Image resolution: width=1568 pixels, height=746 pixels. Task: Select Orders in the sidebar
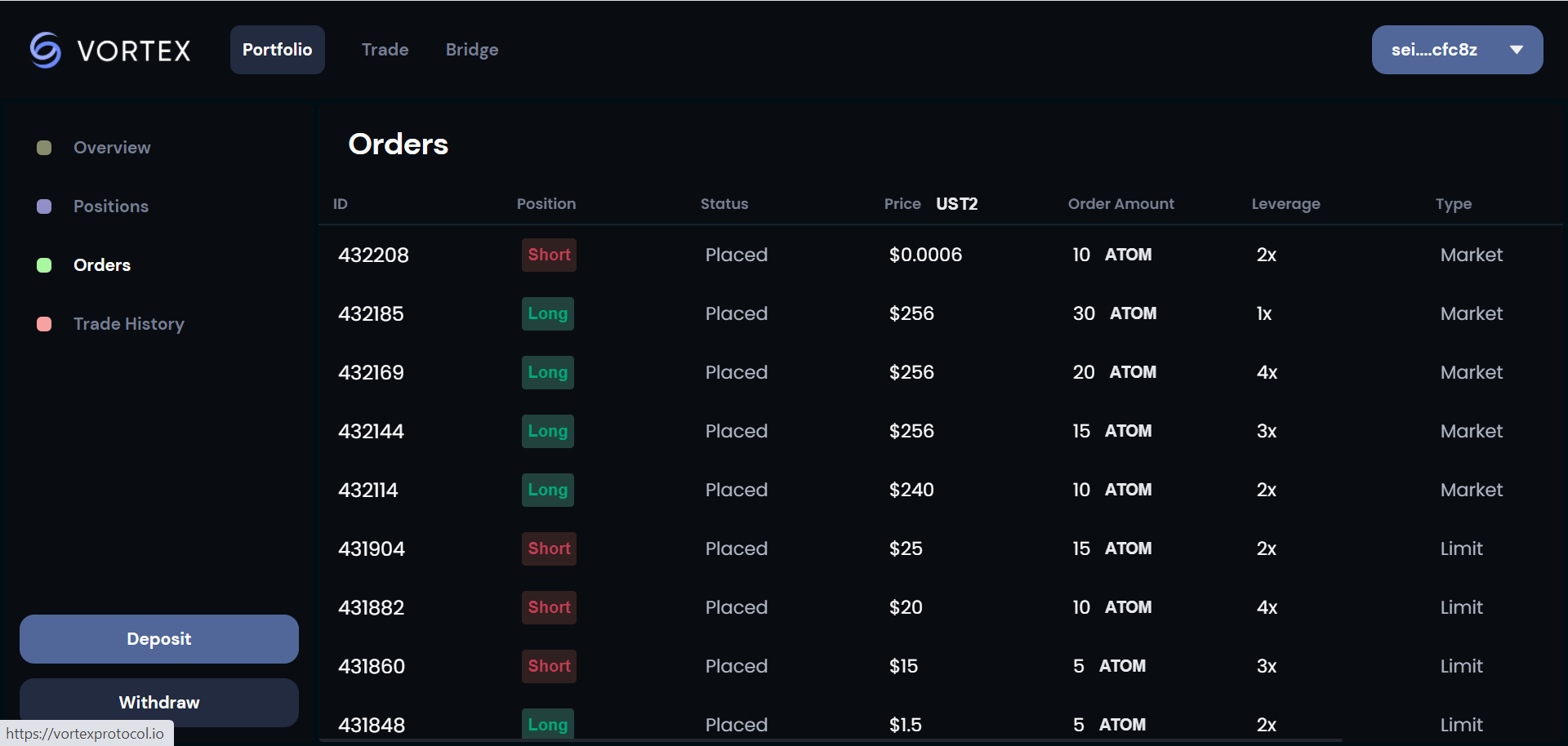tap(102, 265)
